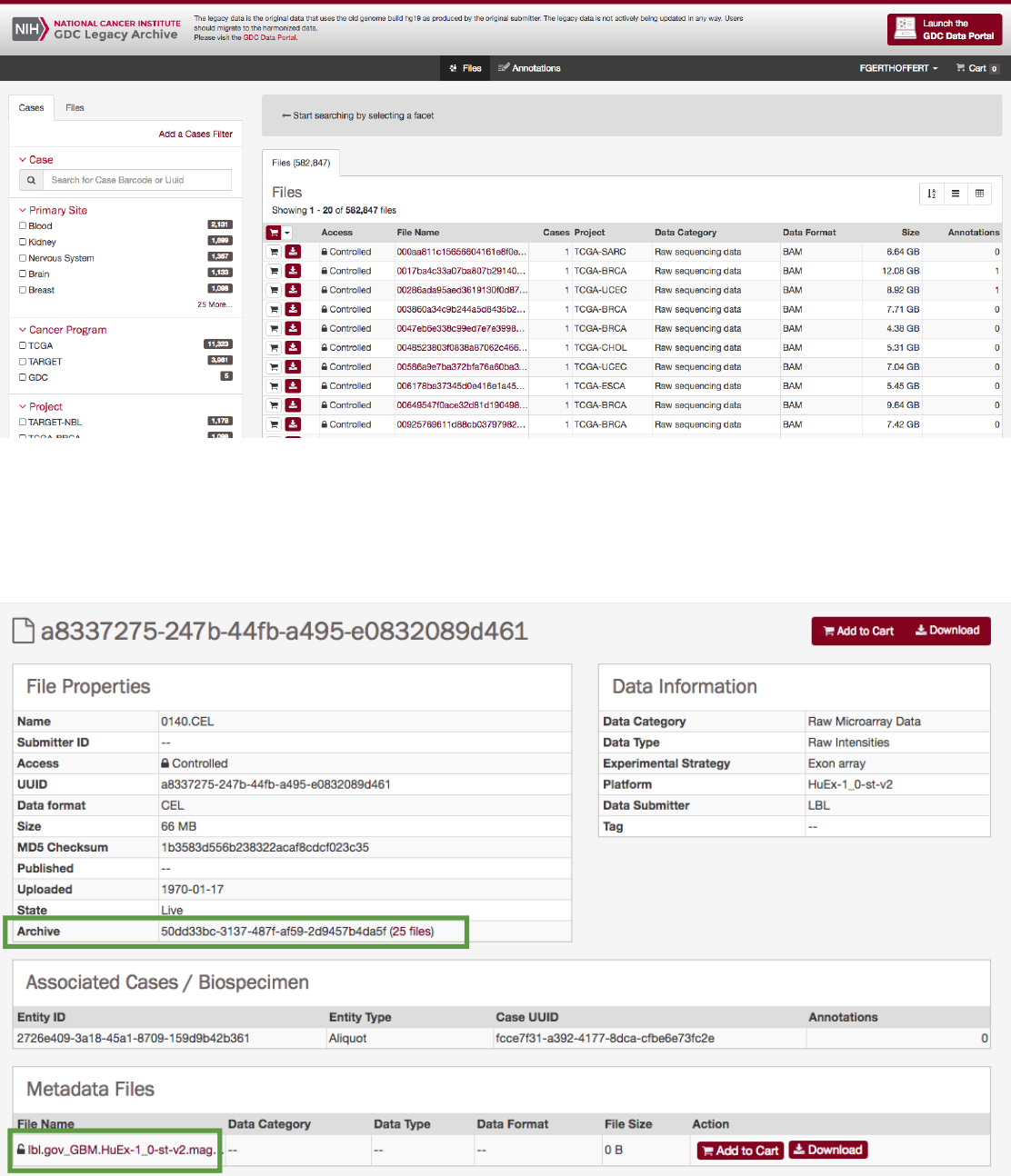Add file 0047eb6e338c99ed7e7e3998 to cart
1011x1176 pixels.
click(x=274, y=328)
